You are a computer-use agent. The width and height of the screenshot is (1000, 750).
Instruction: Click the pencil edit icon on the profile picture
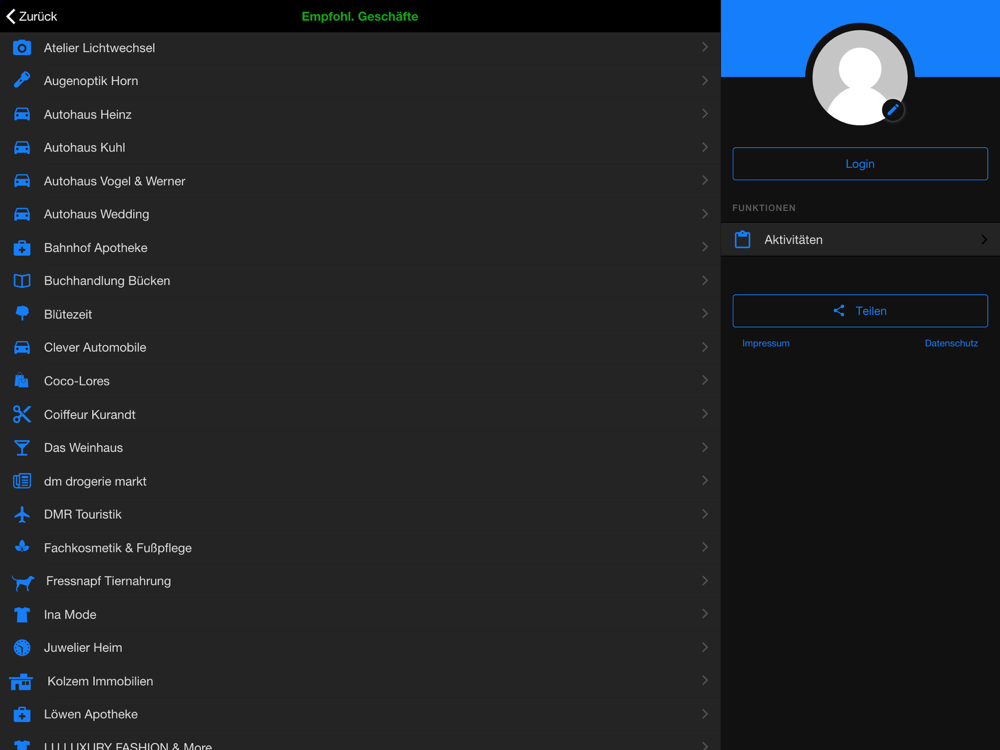(x=893, y=110)
